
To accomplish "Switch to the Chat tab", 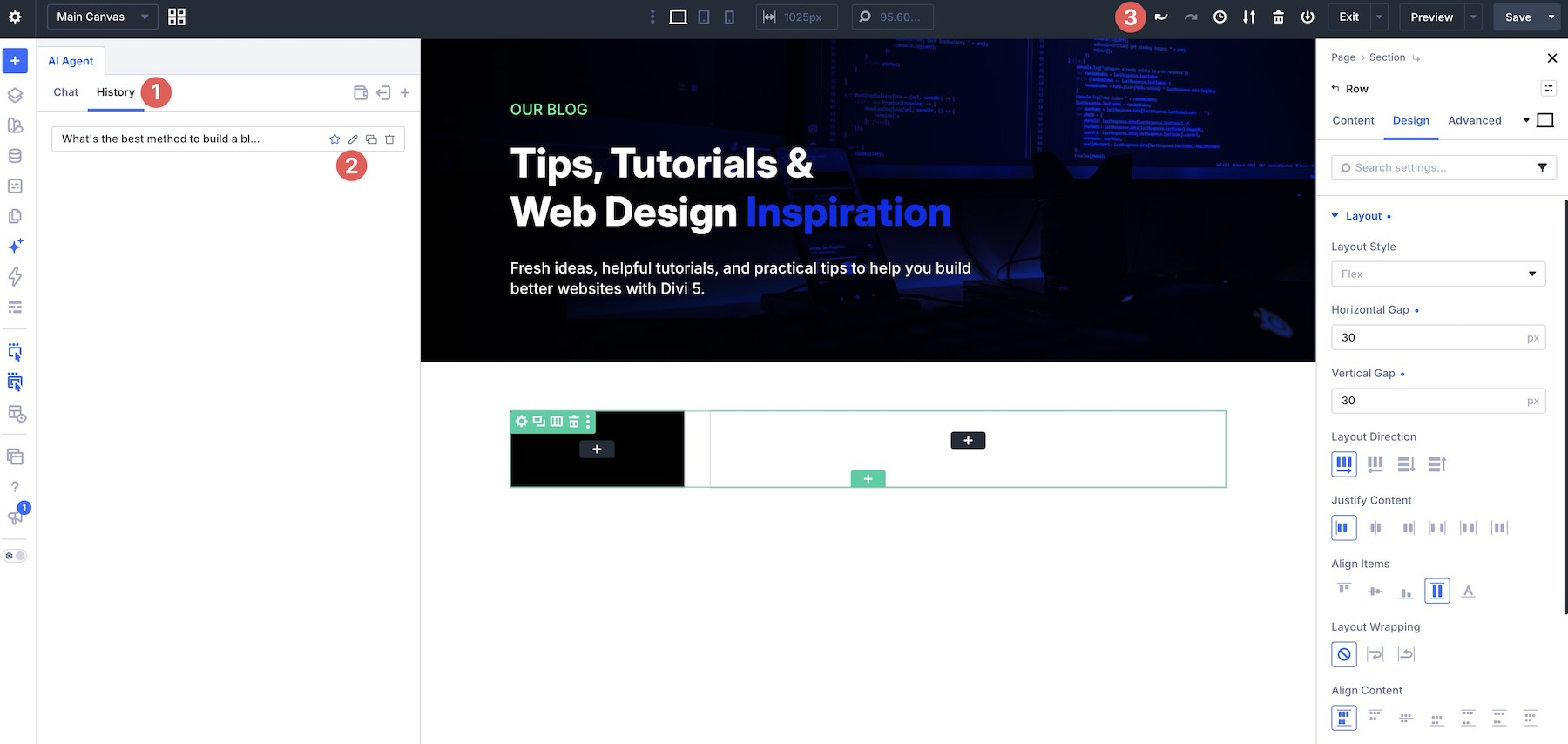I will click(65, 92).
